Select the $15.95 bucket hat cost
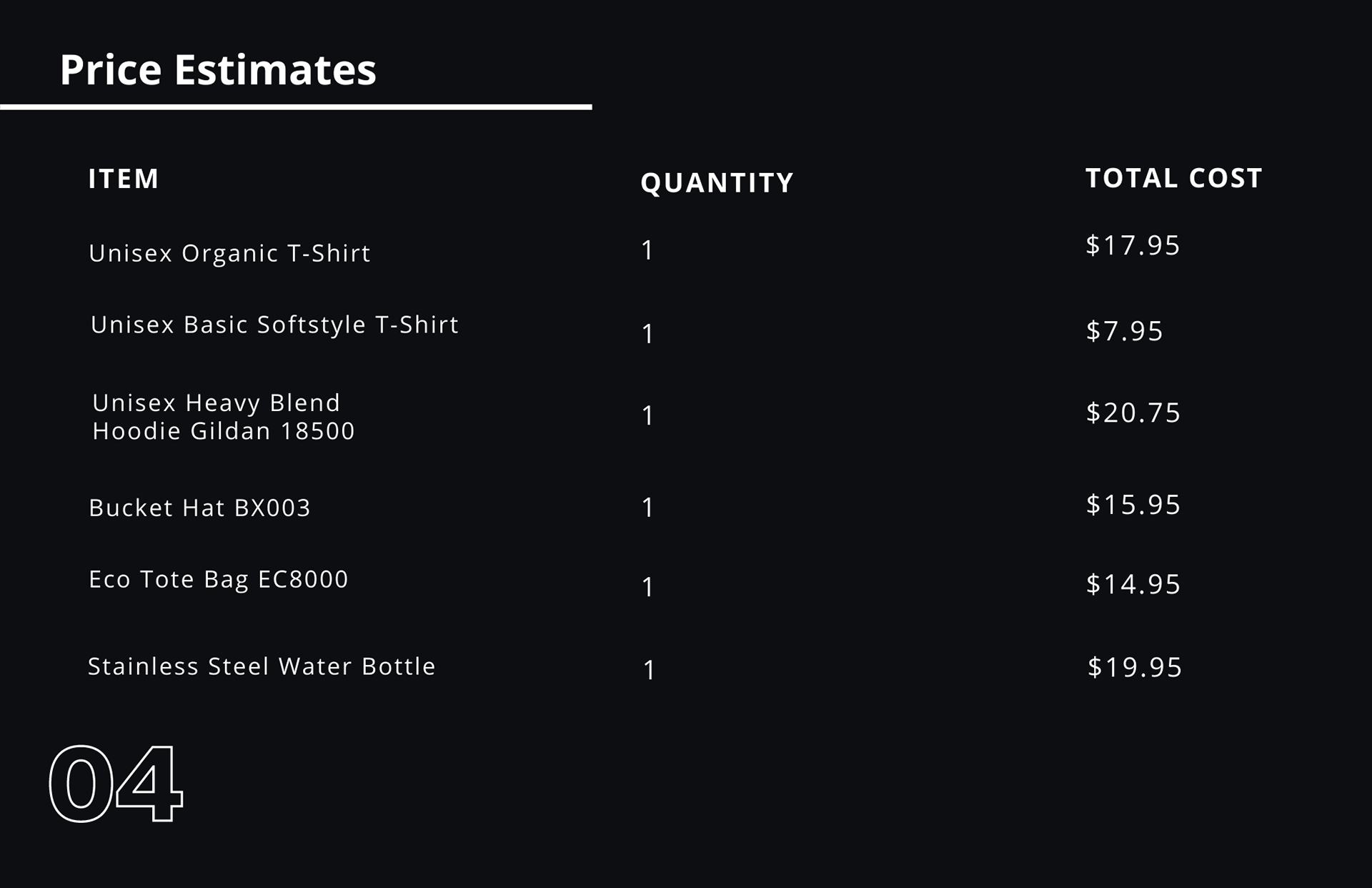The width and height of the screenshot is (1372, 888). click(x=1133, y=505)
